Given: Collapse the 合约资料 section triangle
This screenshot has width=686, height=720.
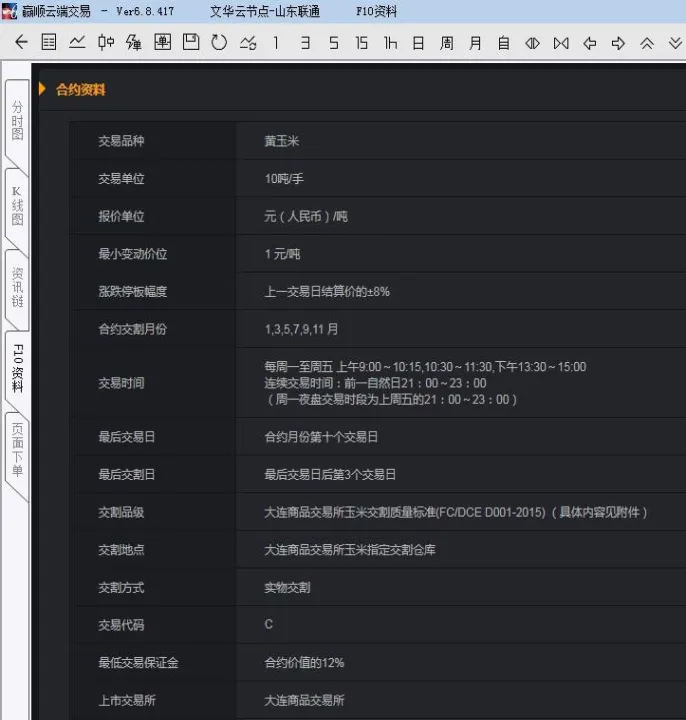Looking at the screenshot, I should click(42, 89).
